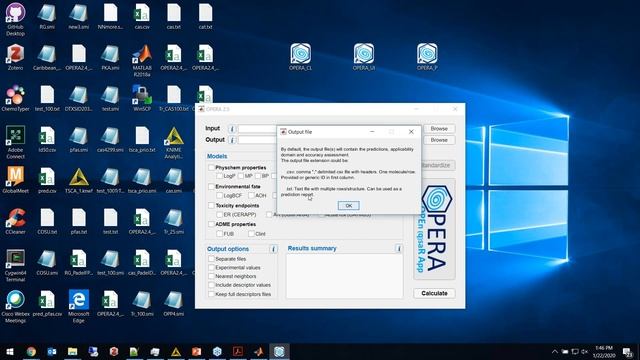Select the COSU.txt desktop file
Viewport: 640px width, 360px height.
tap(47, 220)
